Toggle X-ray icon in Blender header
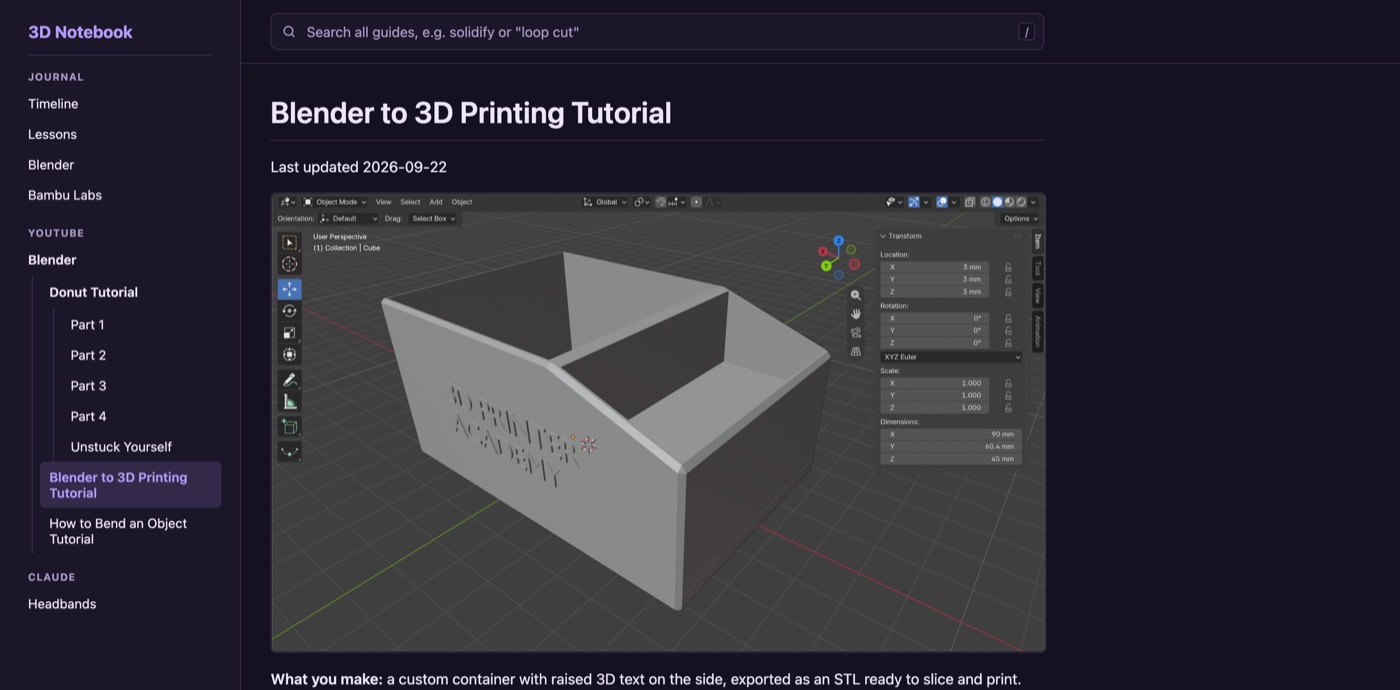Image resolution: width=1400 pixels, height=690 pixels. pyautogui.click(x=969, y=202)
